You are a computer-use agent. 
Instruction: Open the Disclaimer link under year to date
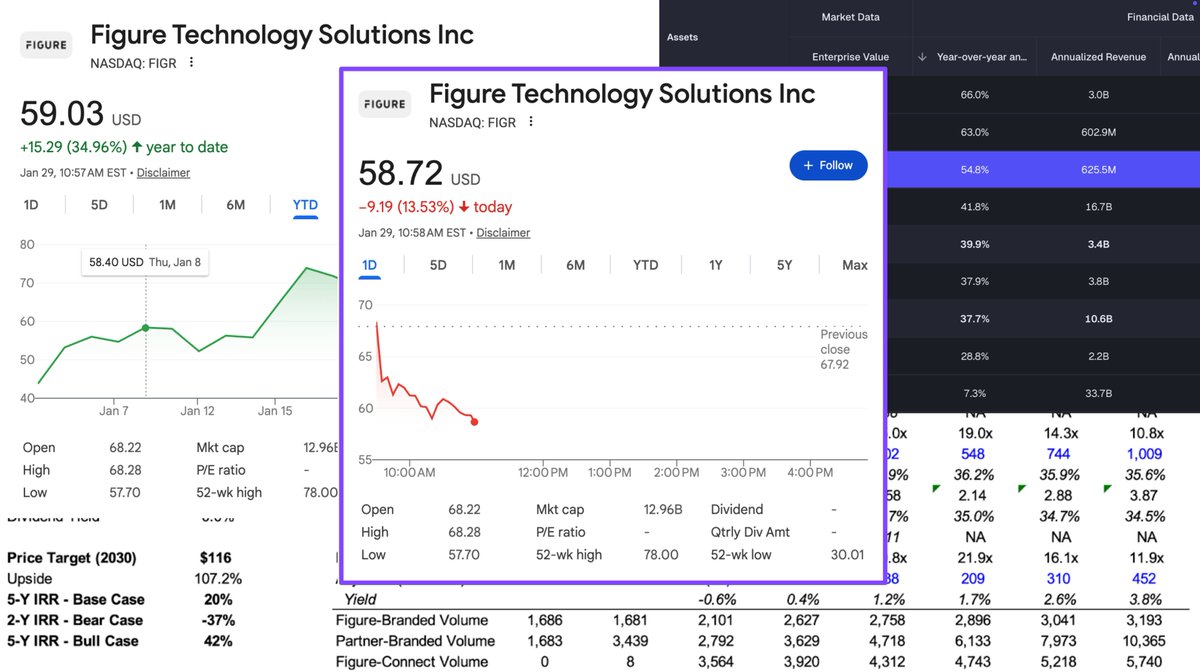[163, 173]
